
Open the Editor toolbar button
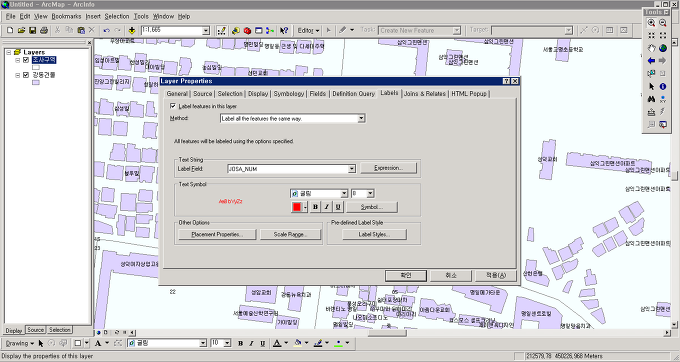[x=221, y=30]
